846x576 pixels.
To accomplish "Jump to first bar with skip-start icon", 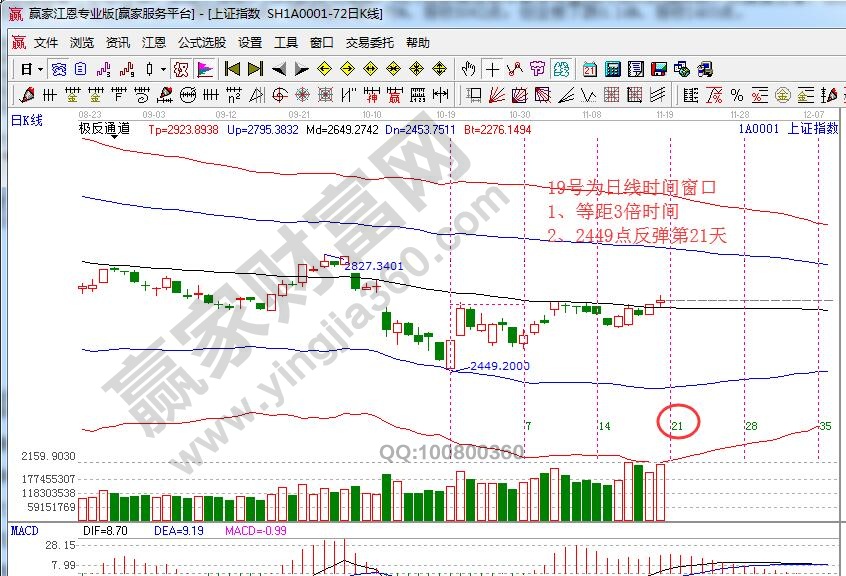I will click(232, 69).
